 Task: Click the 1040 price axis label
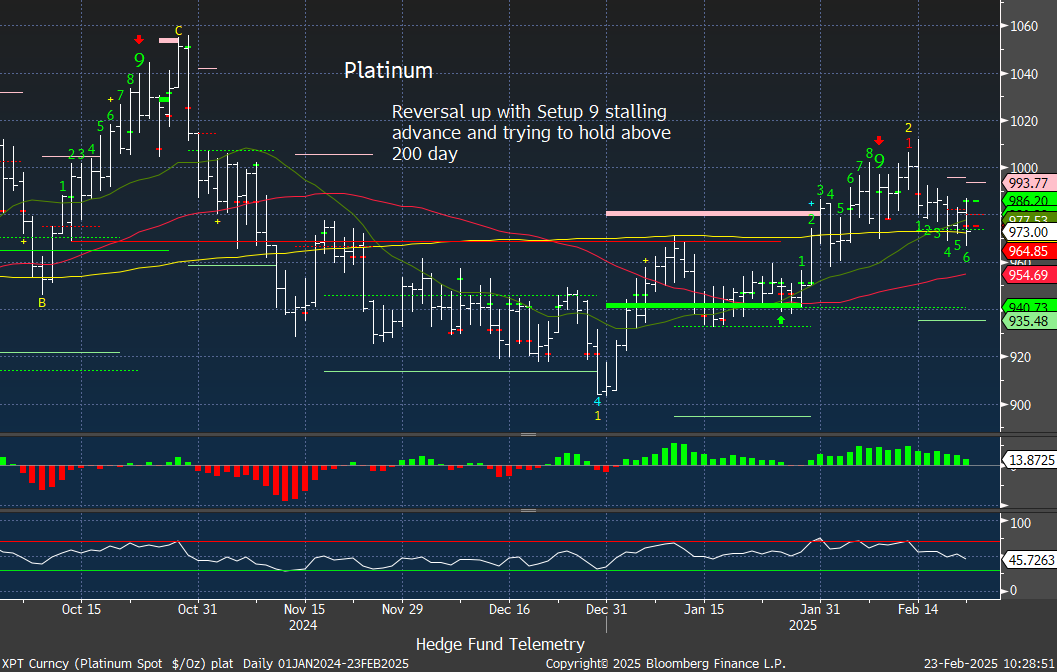click(x=1023, y=74)
